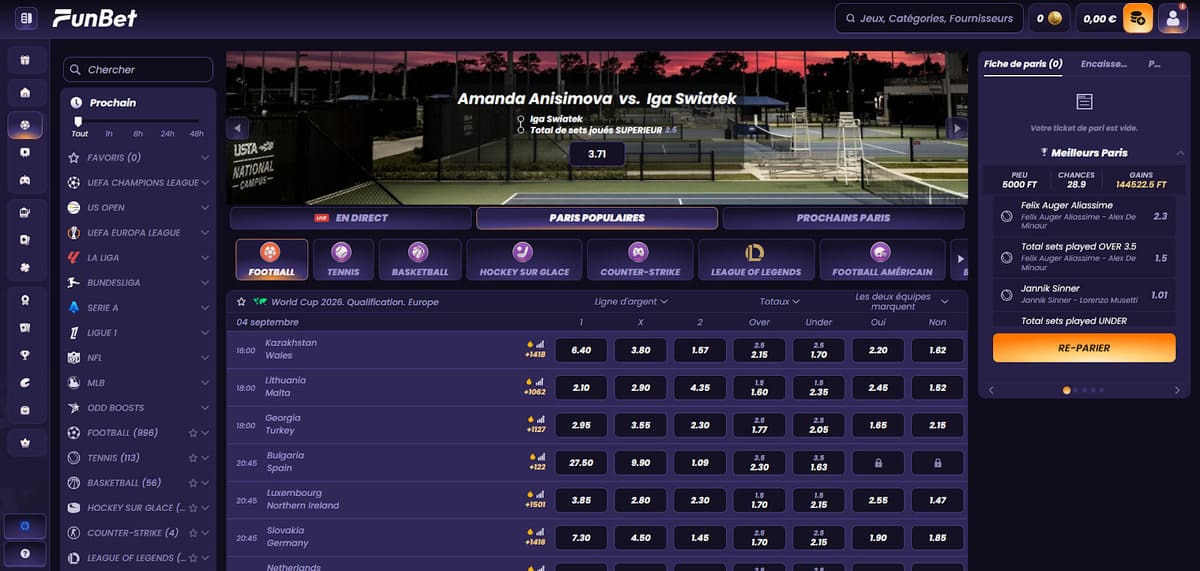This screenshot has height=571, width=1200.
Task: Open the user profile avatar icon
Action: coord(1172,18)
